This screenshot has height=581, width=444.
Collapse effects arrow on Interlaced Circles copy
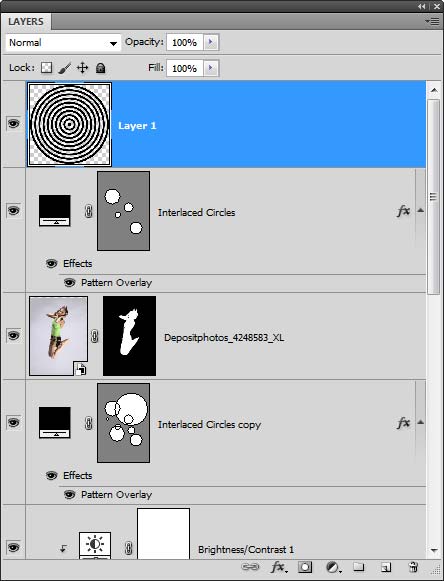pos(420,422)
